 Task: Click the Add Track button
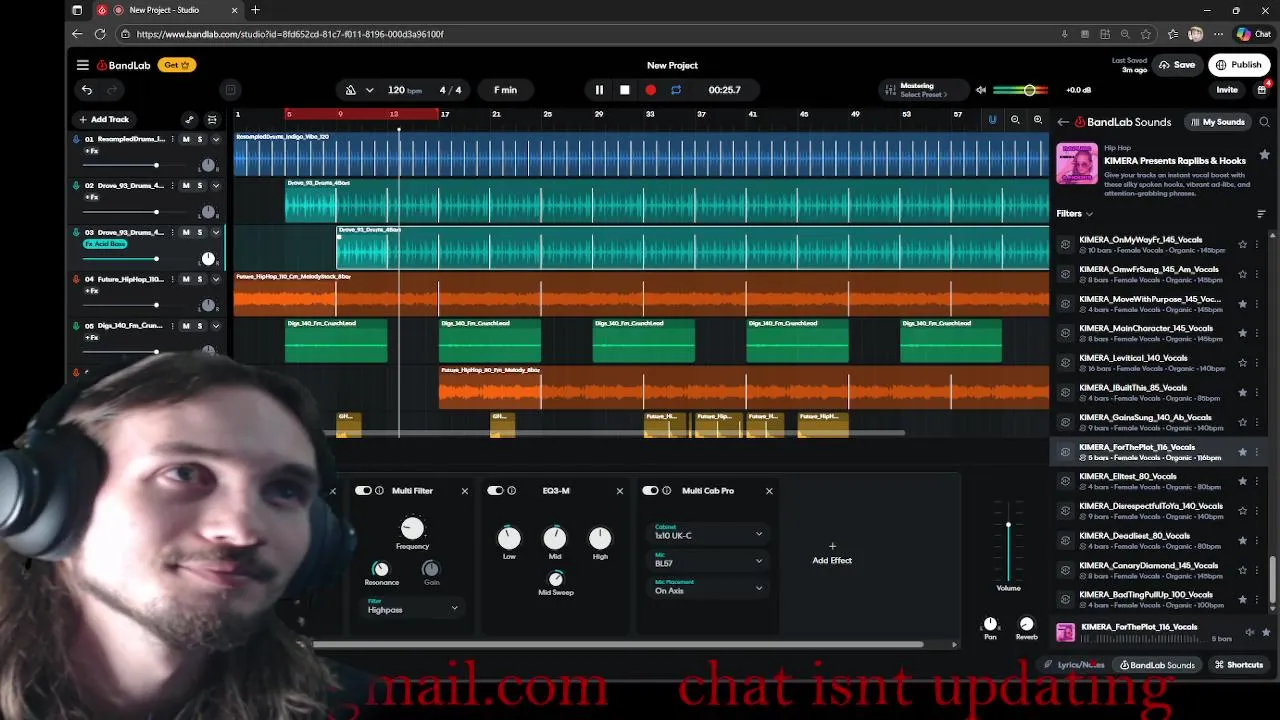(x=104, y=119)
